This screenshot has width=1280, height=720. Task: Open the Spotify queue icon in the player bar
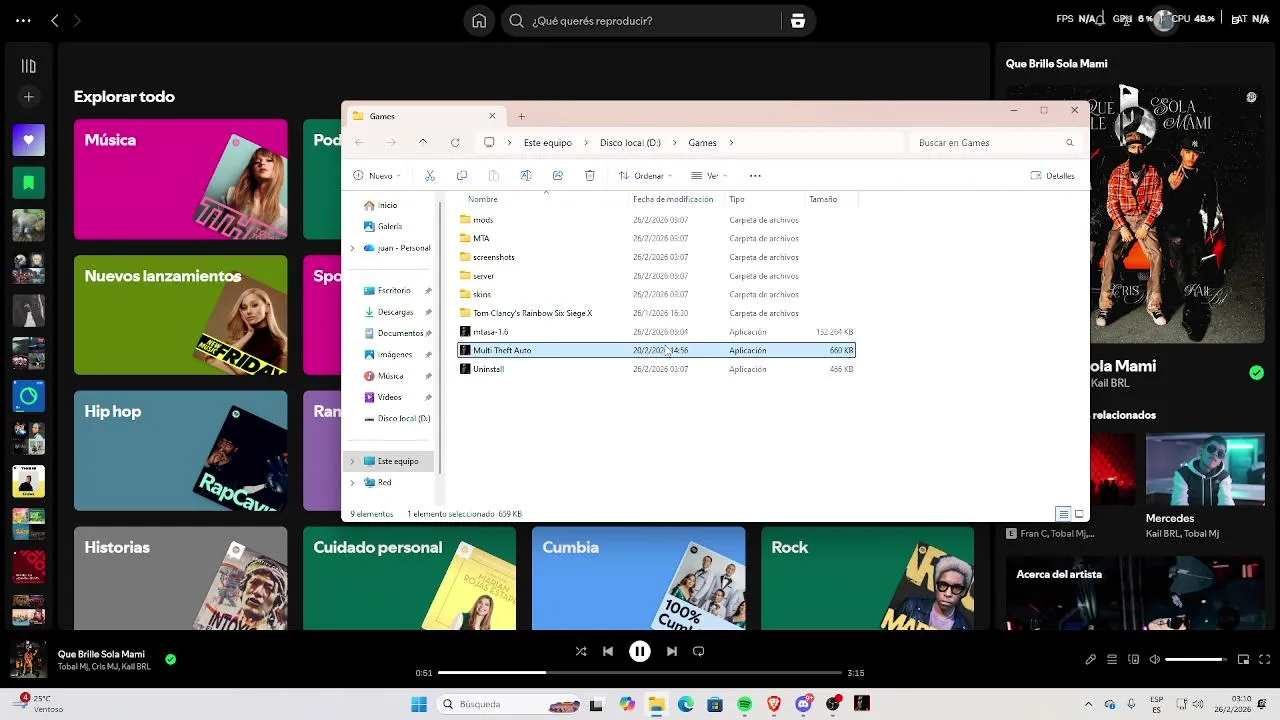coord(1112,660)
